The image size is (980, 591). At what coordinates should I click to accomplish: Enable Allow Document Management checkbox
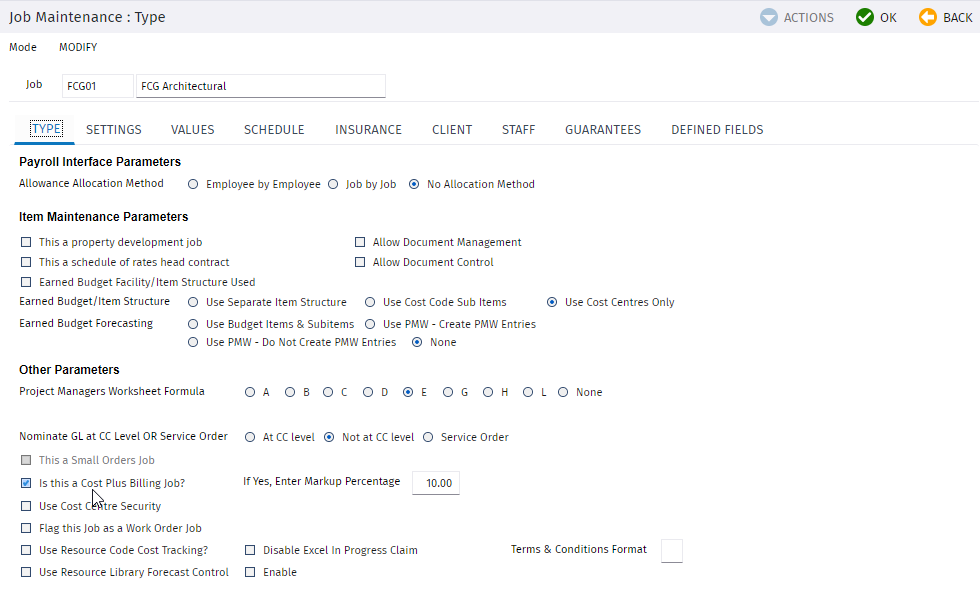tap(360, 242)
